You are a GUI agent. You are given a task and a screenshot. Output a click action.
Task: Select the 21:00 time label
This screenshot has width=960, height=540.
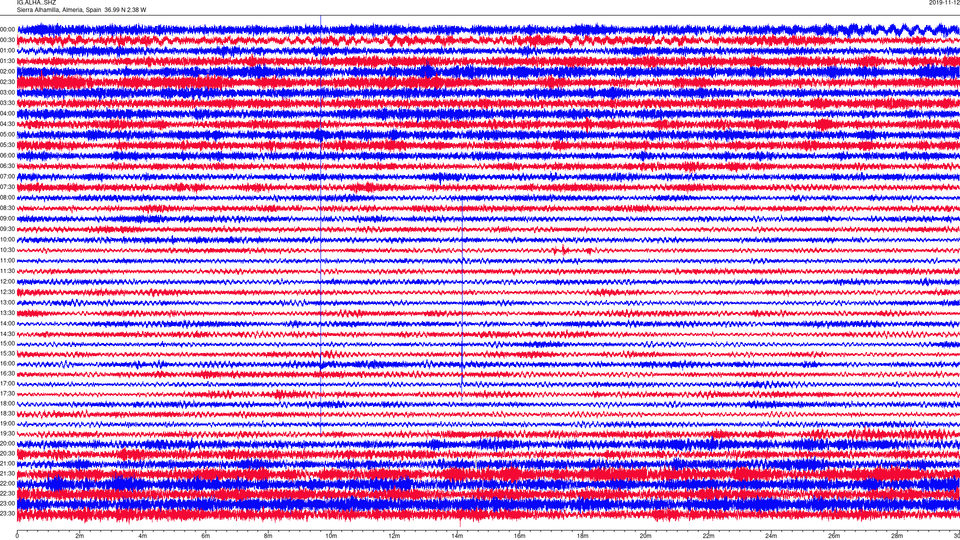click(x=8, y=463)
